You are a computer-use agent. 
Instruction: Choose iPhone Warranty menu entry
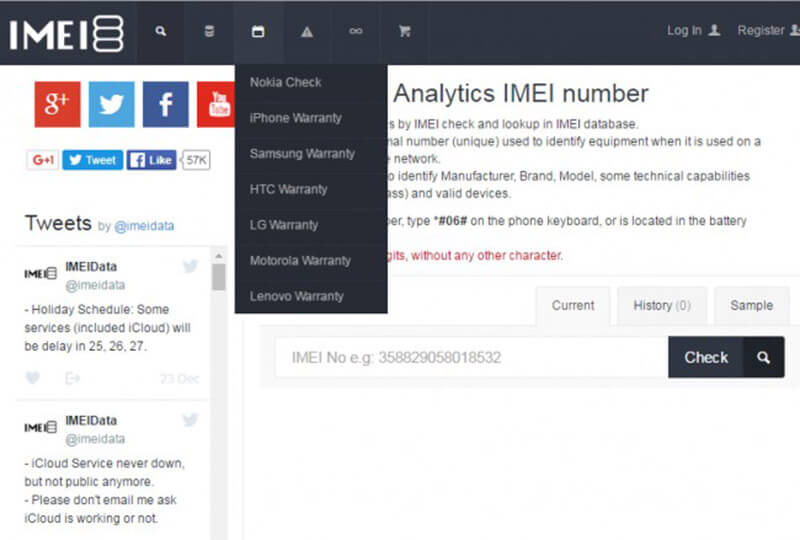point(296,118)
